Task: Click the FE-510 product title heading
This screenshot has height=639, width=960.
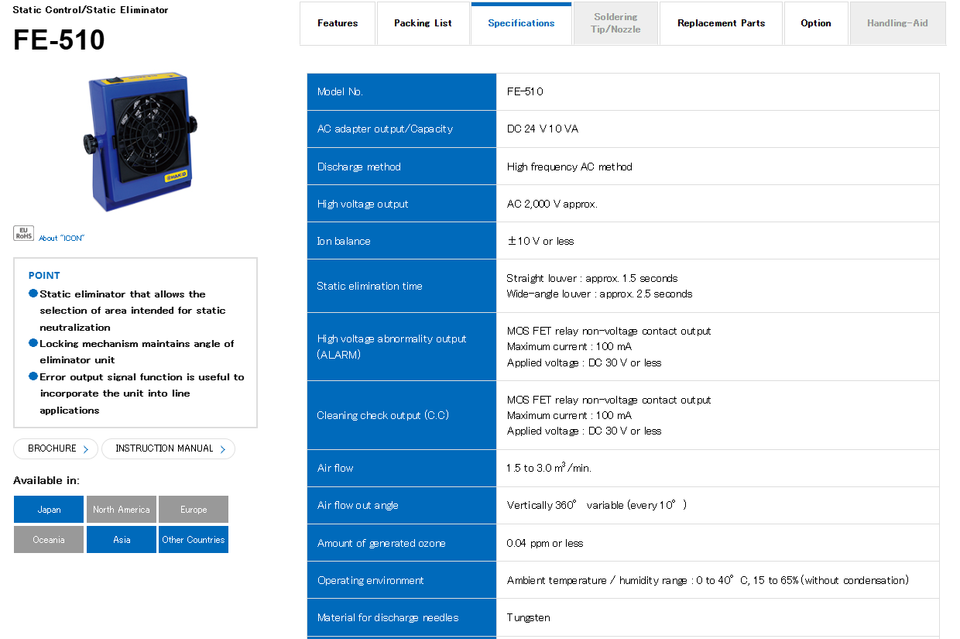Action: point(59,40)
